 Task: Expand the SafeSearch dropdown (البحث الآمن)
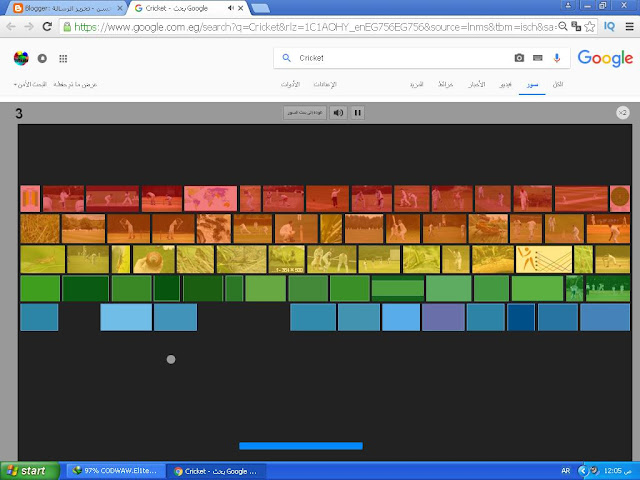click(30, 84)
